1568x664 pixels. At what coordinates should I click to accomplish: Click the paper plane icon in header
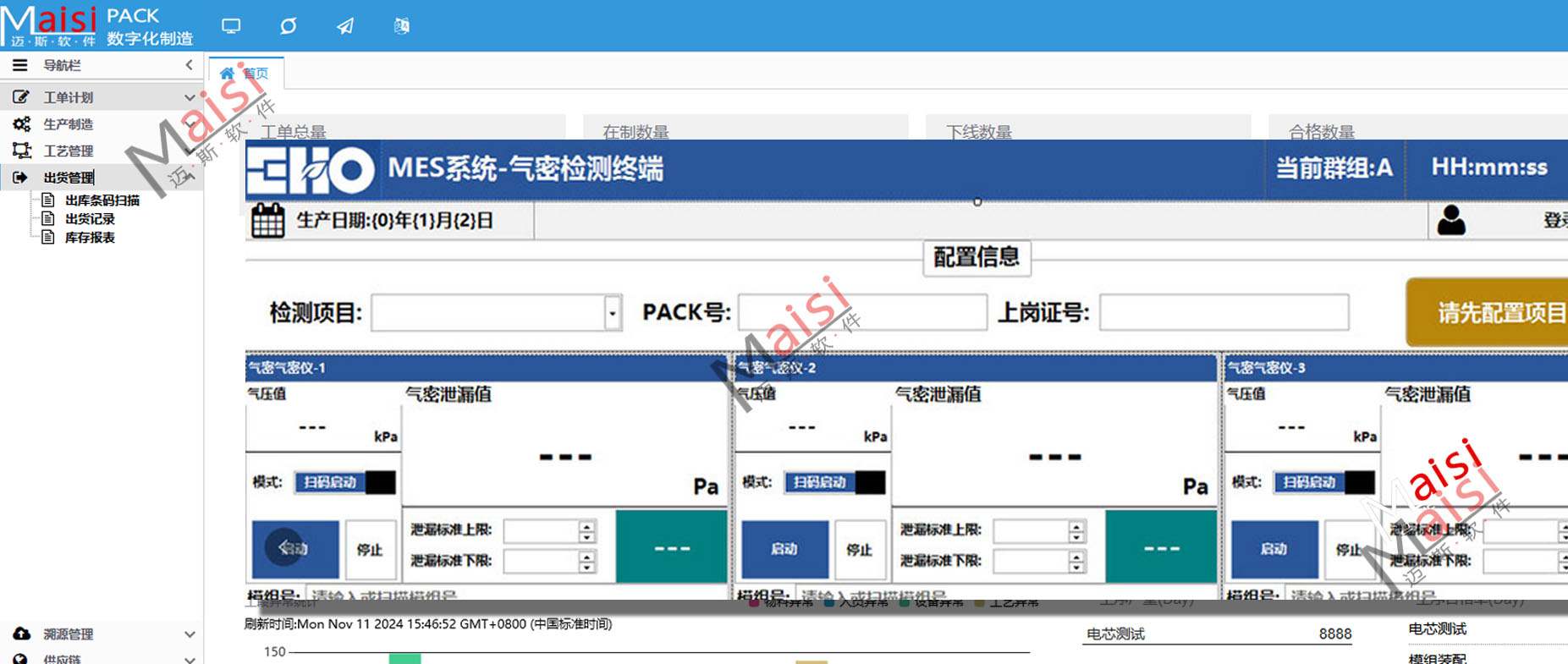[x=345, y=26]
